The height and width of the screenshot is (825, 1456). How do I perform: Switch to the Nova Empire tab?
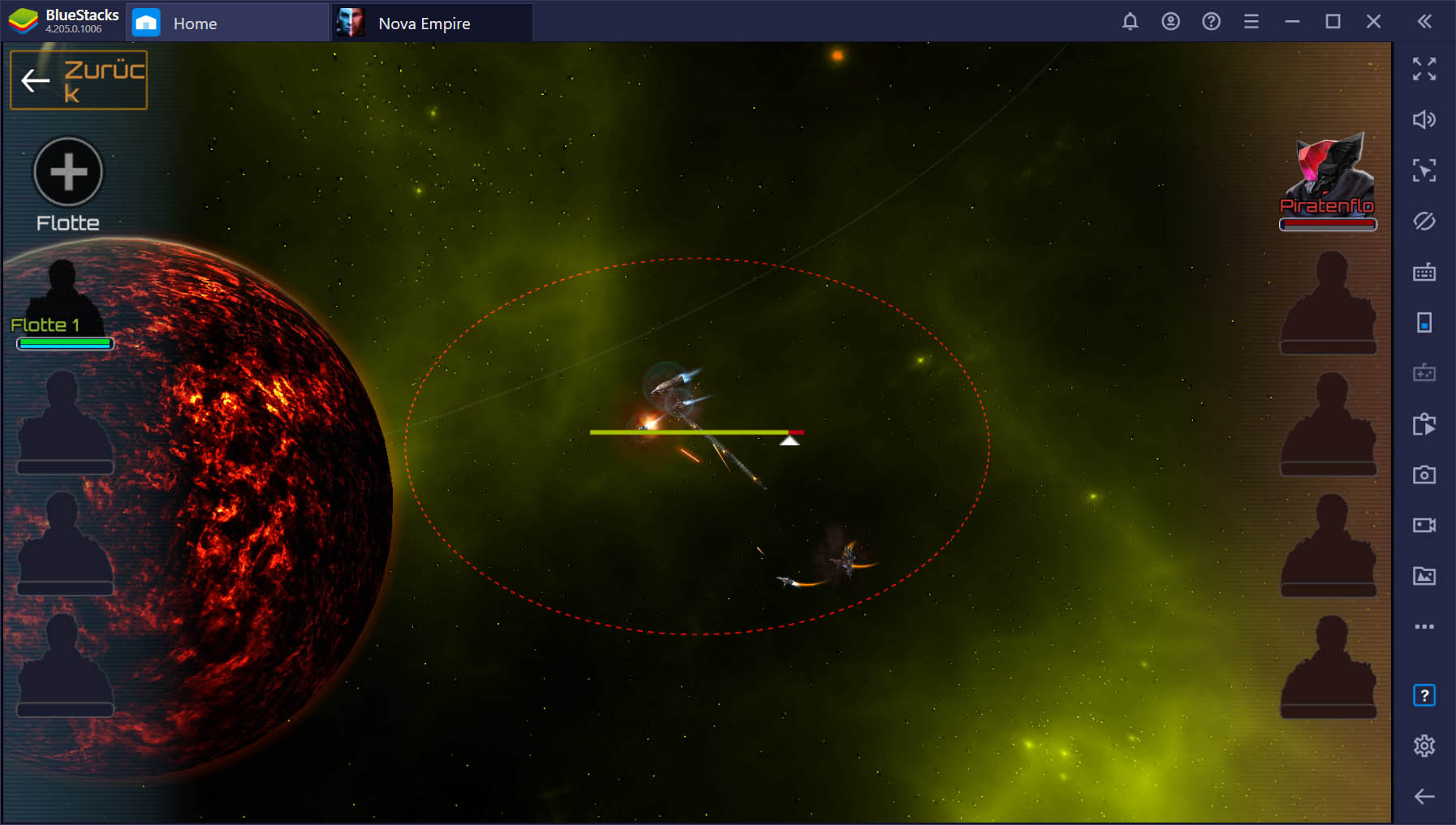click(x=433, y=23)
